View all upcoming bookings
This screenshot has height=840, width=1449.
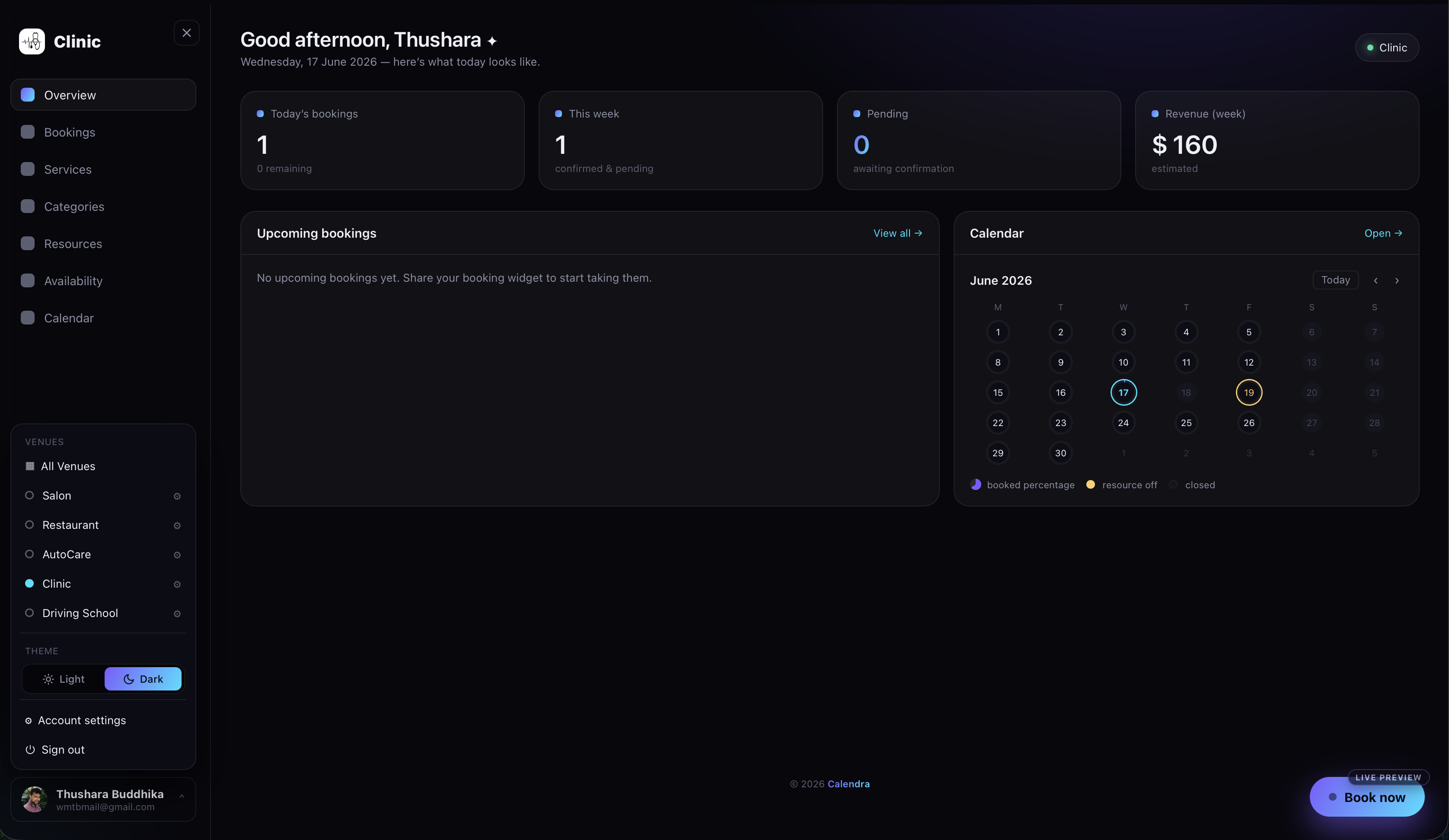pos(897,233)
